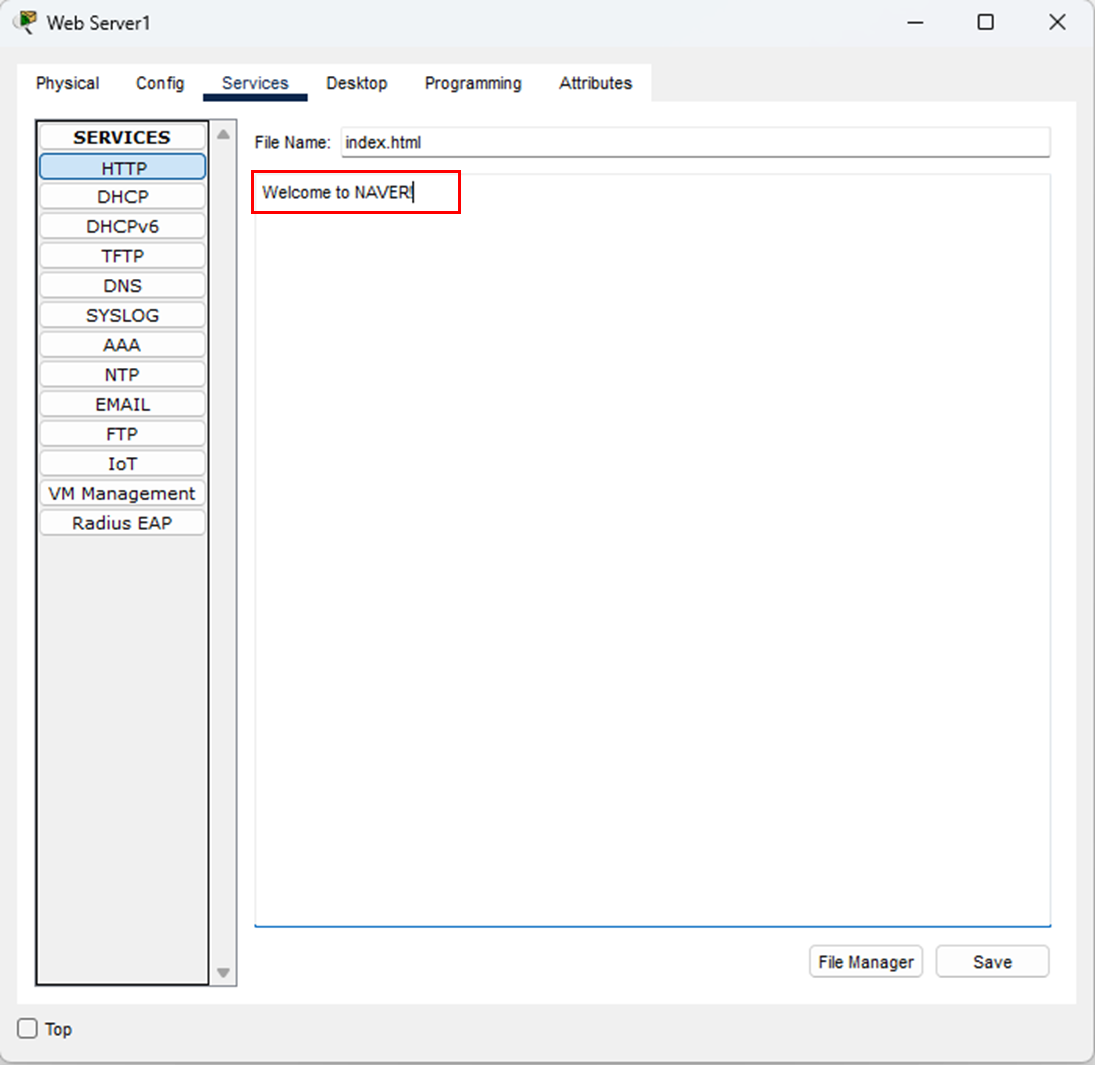Open the Attributes tab
The image size is (1095, 1065).
tap(595, 83)
